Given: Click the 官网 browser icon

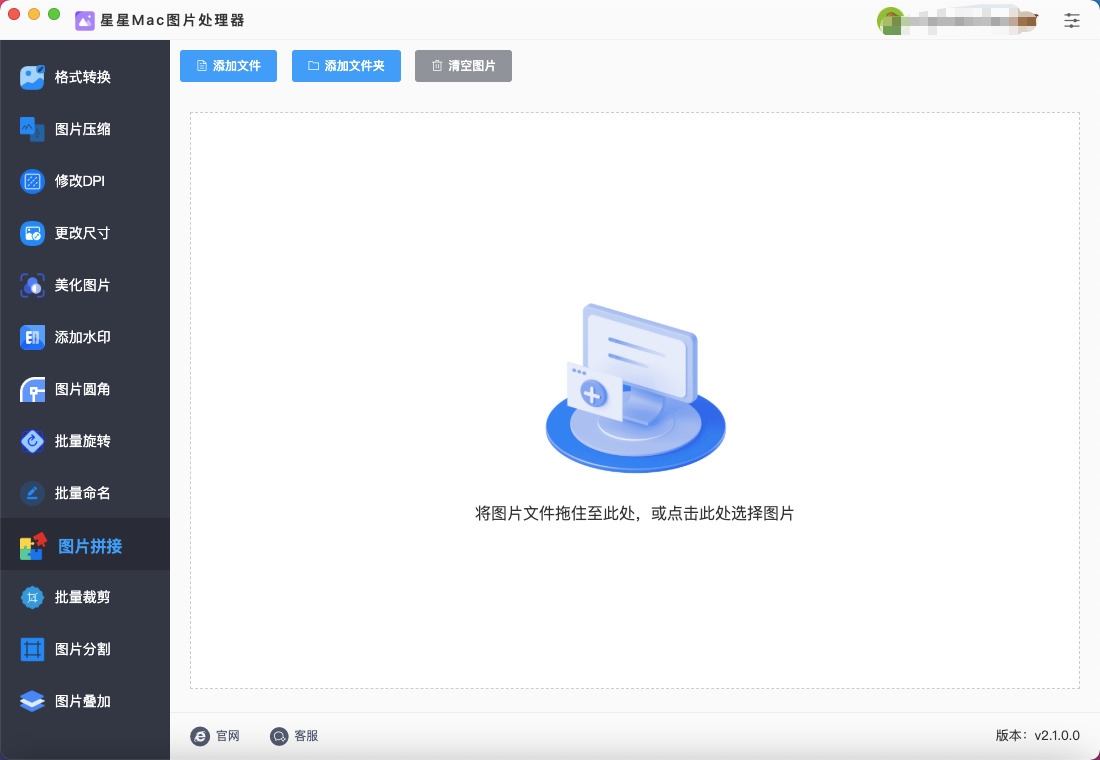Looking at the screenshot, I should (x=200, y=736).
